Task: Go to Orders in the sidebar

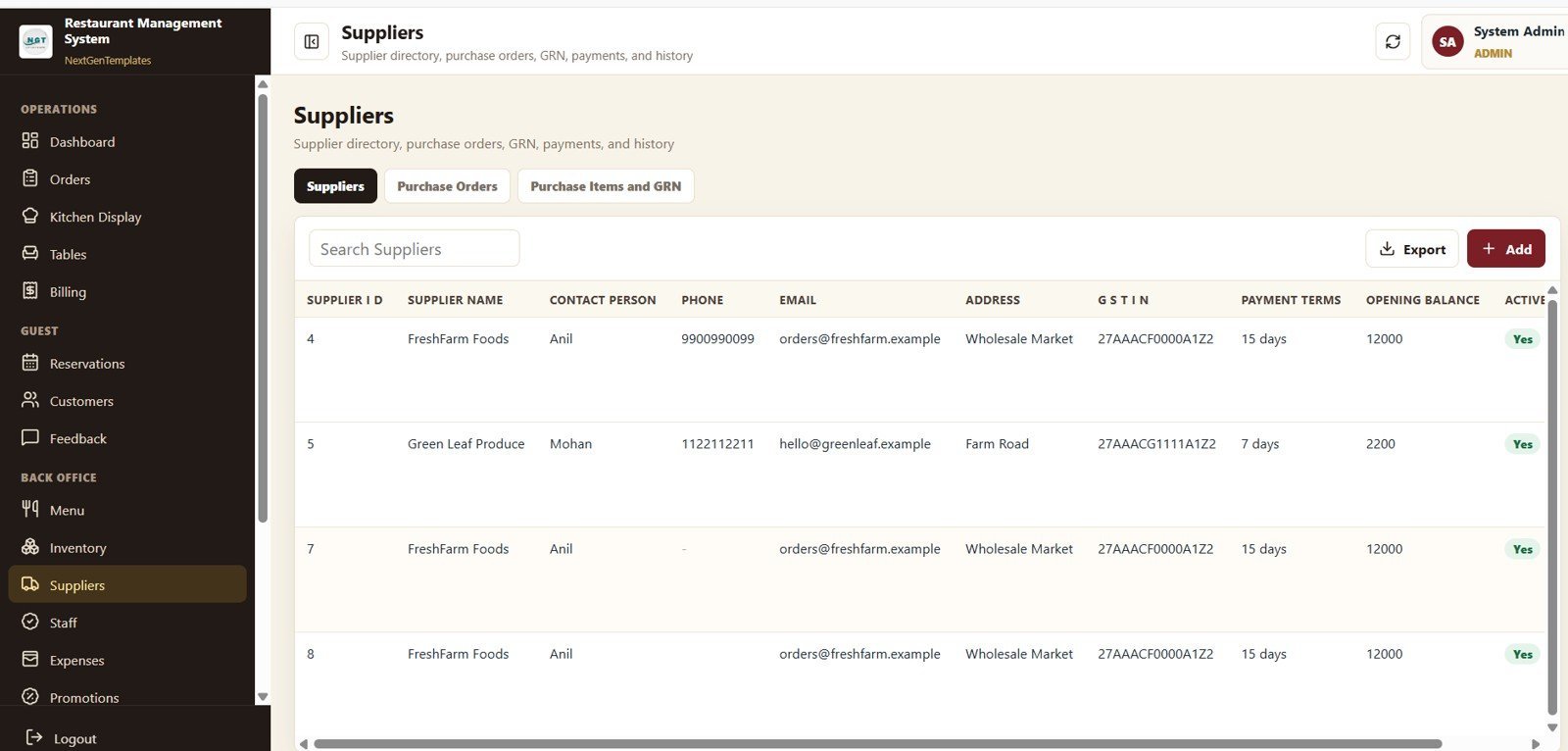Action: pos(127,178)
